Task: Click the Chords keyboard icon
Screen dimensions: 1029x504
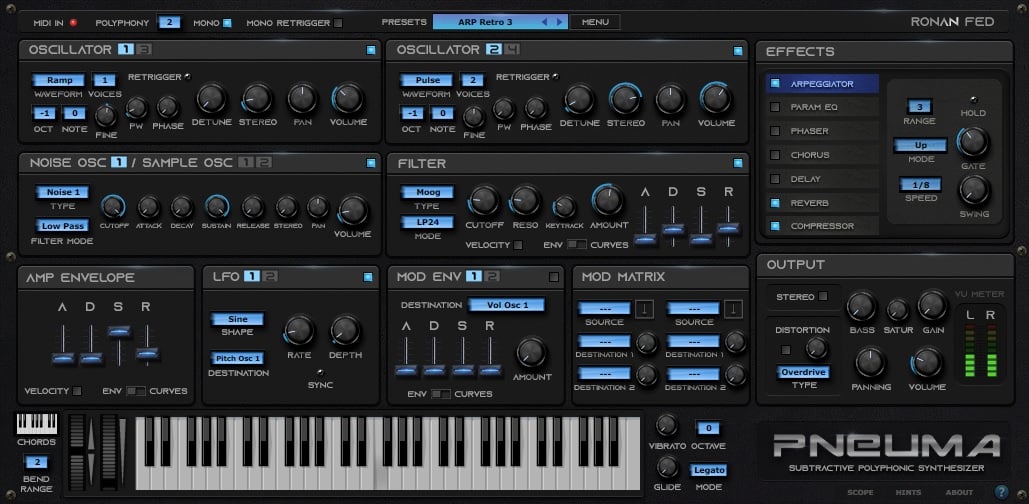Action: (x=36, y=424)
